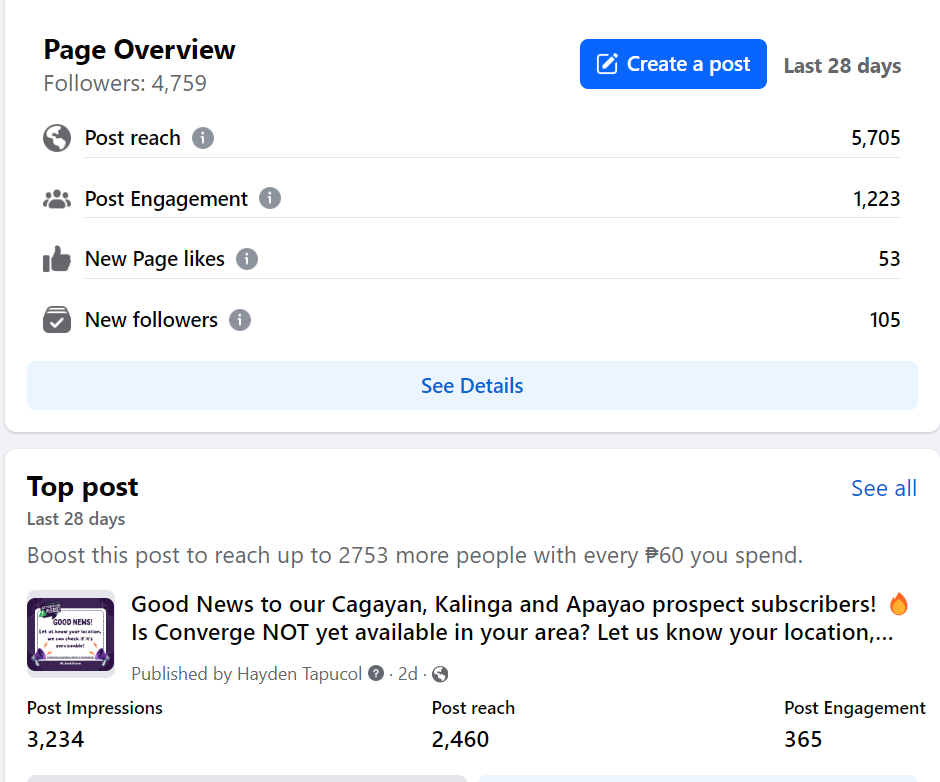Image resolution: width=940 pixels, height=782 pixels.
Task: Click the Post reach value 5,705
Action: coord(876,138)
